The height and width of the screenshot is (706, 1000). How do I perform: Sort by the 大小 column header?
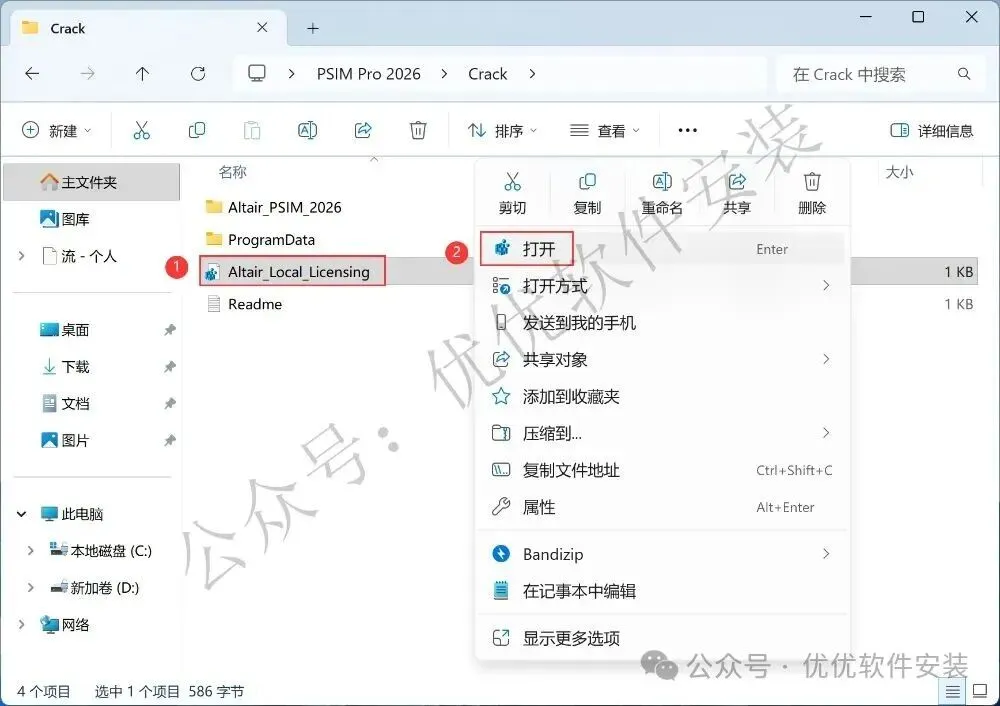(899, 172)
